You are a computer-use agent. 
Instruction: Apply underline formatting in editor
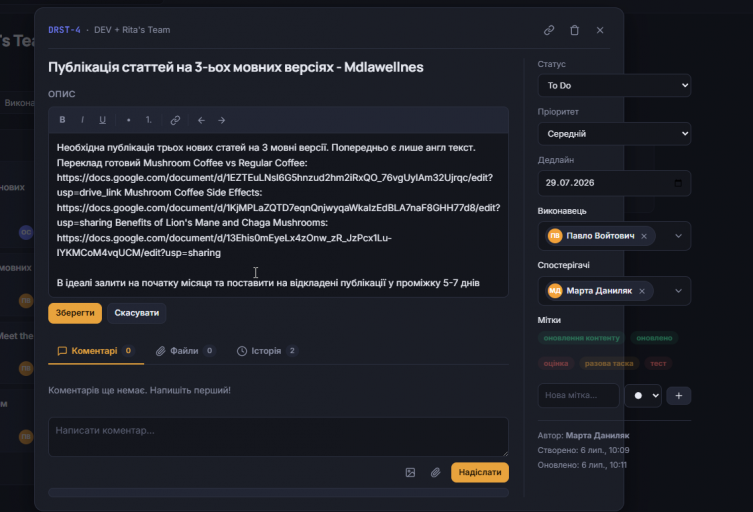[x=102, y=120]
